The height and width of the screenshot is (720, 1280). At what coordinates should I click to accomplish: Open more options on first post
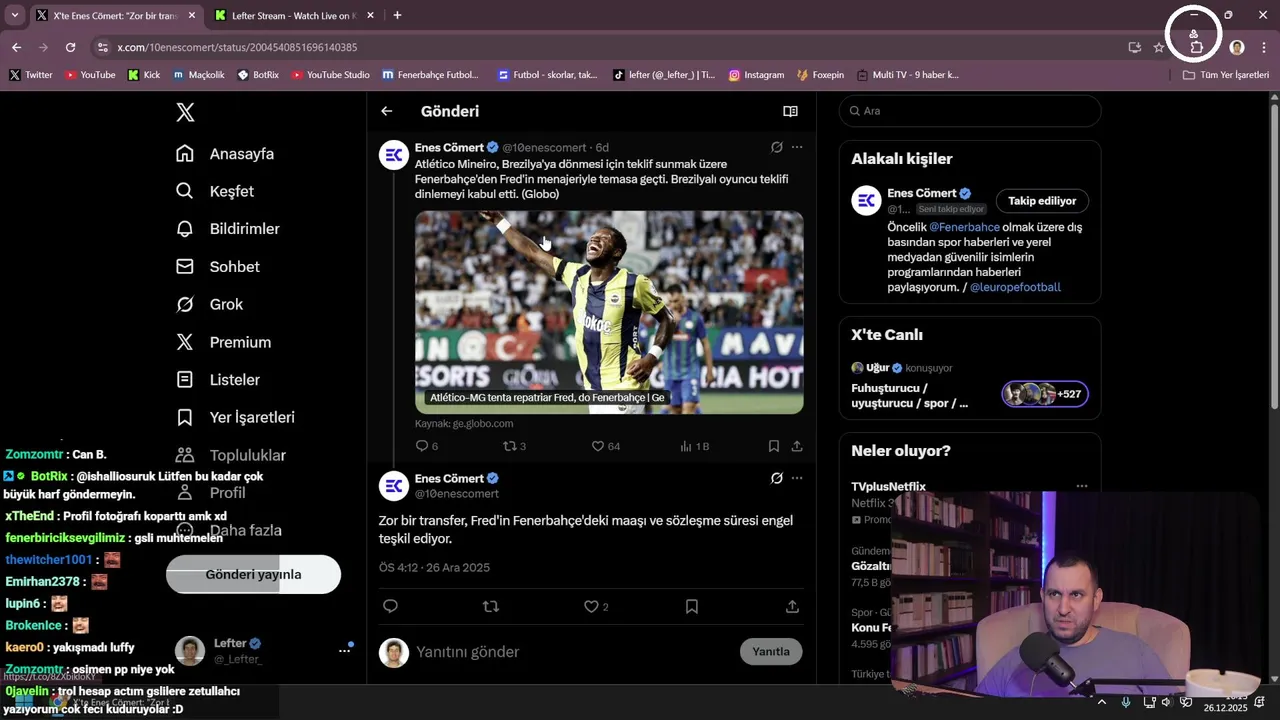click(797, 147)
